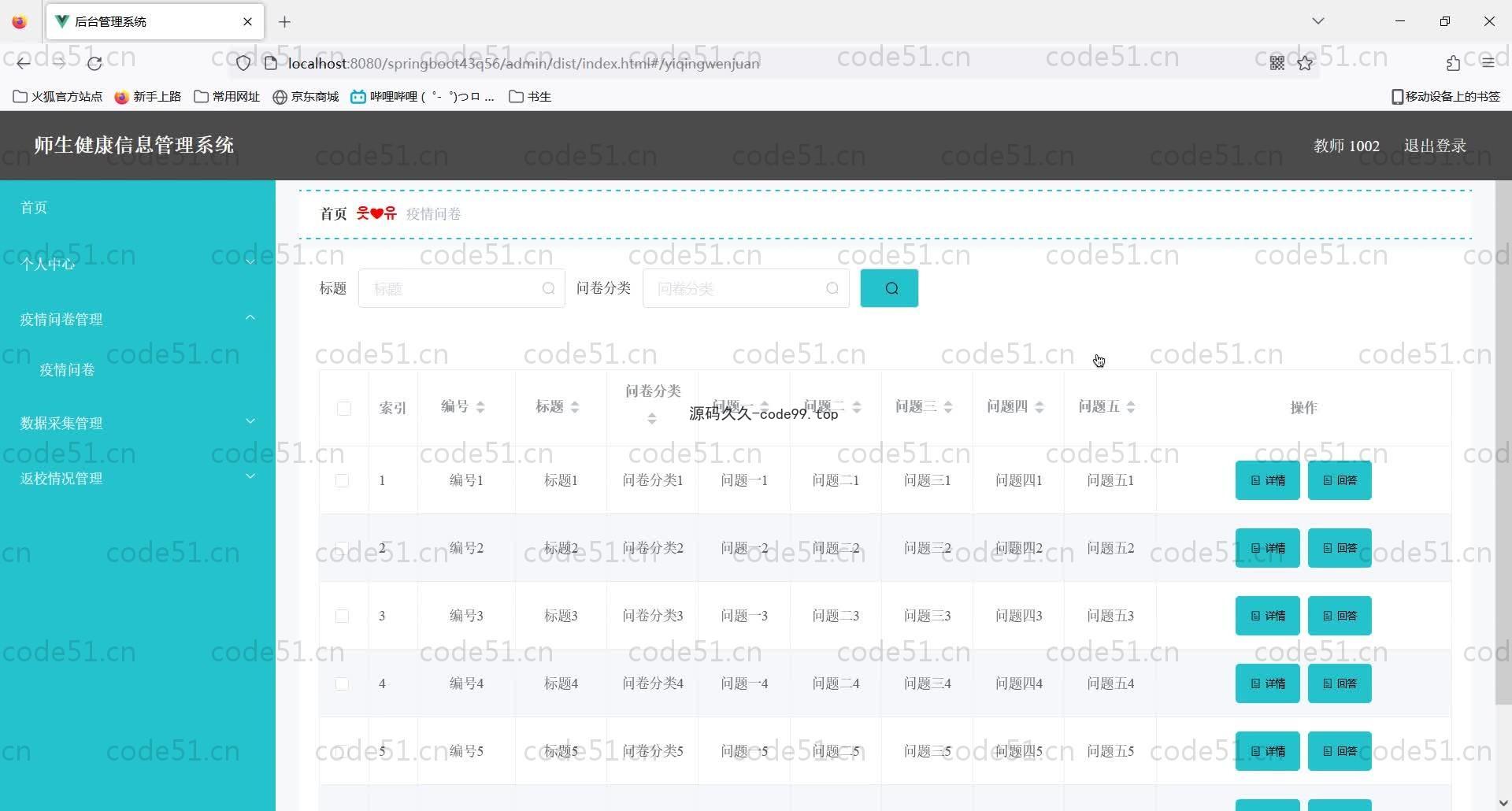Click the browser address bar URL
This screenshot has width=1512, height=811.
click(x=524, y=63)
